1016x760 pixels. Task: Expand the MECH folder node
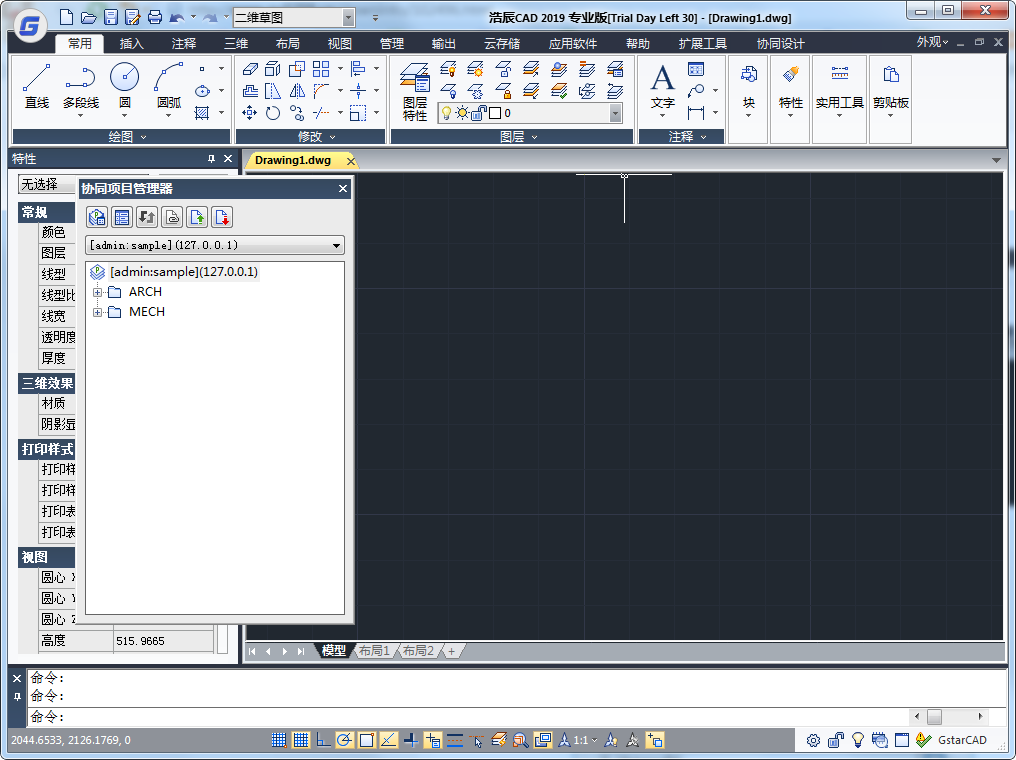97,312
